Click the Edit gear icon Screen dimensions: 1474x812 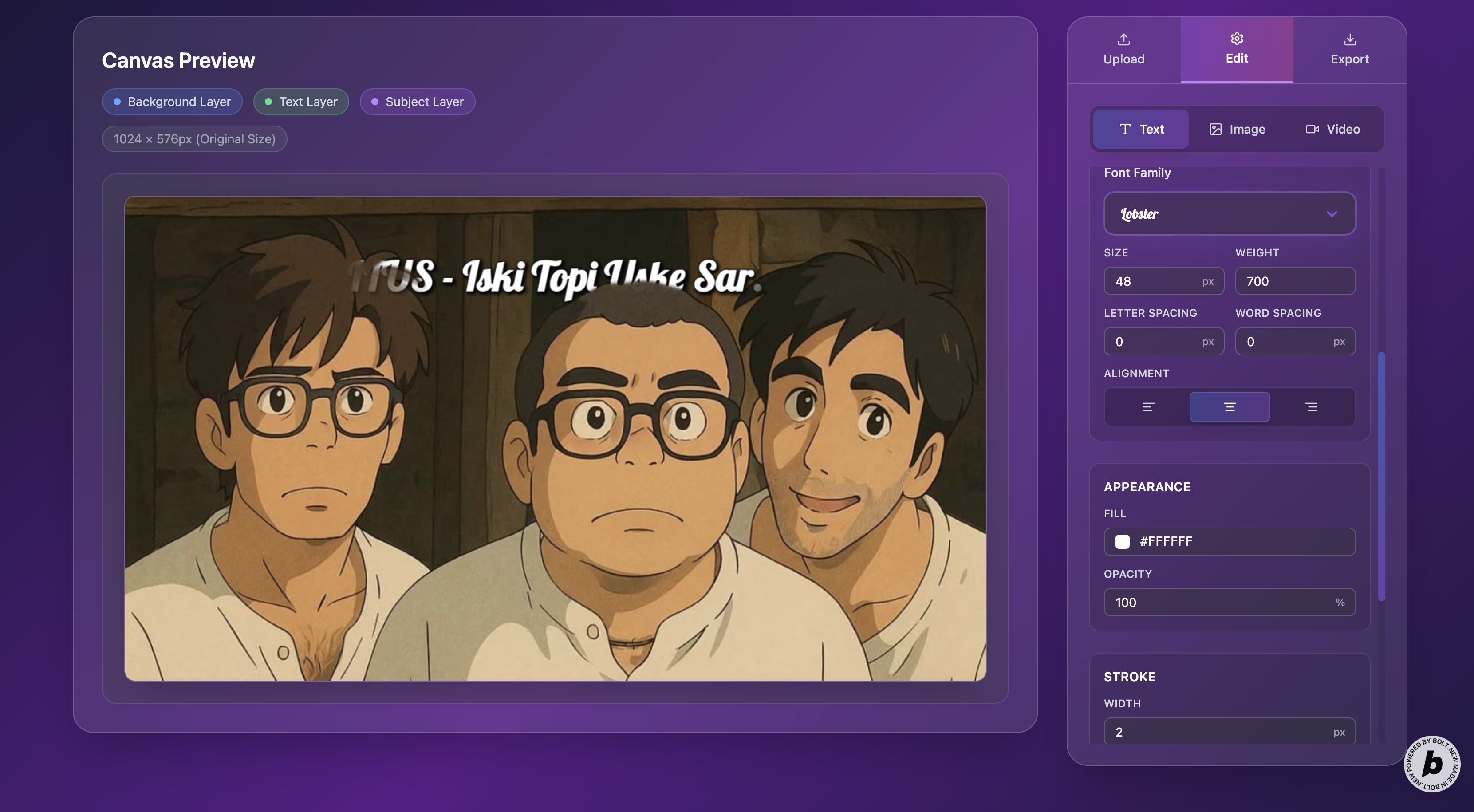pos(1237,39)
